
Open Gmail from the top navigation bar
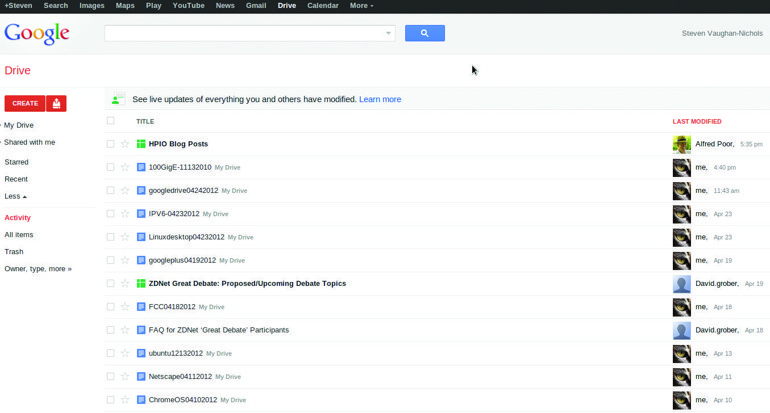pyautogui.click(x=256, y=6)
